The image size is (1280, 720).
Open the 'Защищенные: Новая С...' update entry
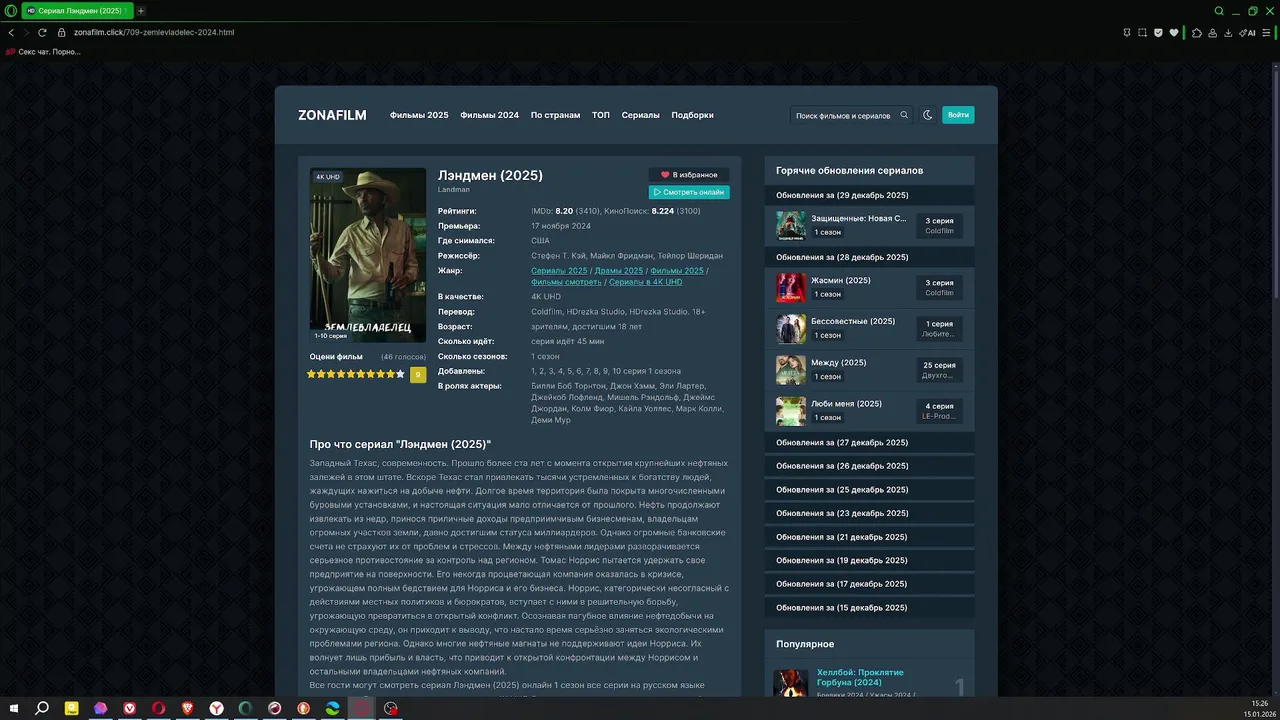point(869,225)
